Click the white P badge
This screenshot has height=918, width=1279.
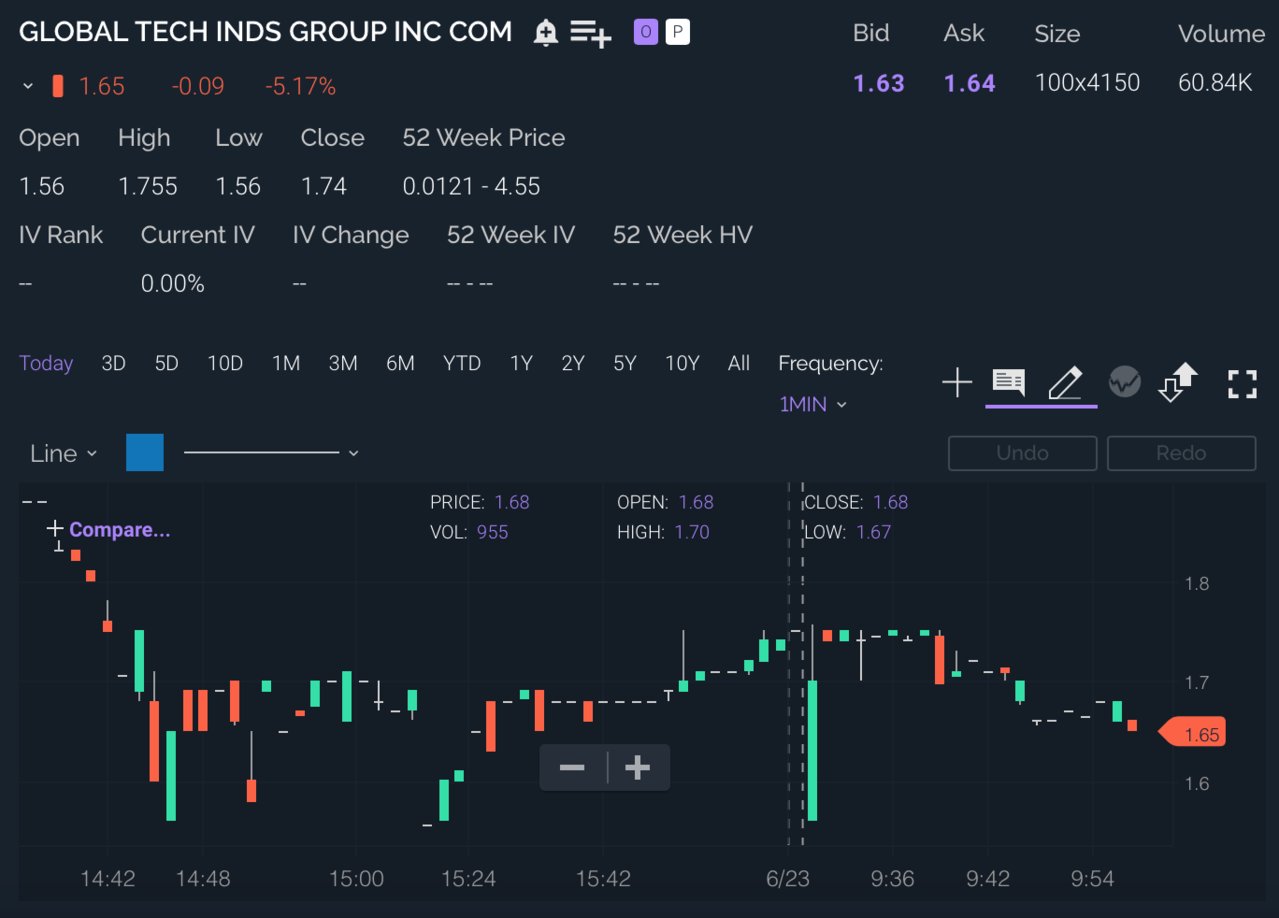678,33
